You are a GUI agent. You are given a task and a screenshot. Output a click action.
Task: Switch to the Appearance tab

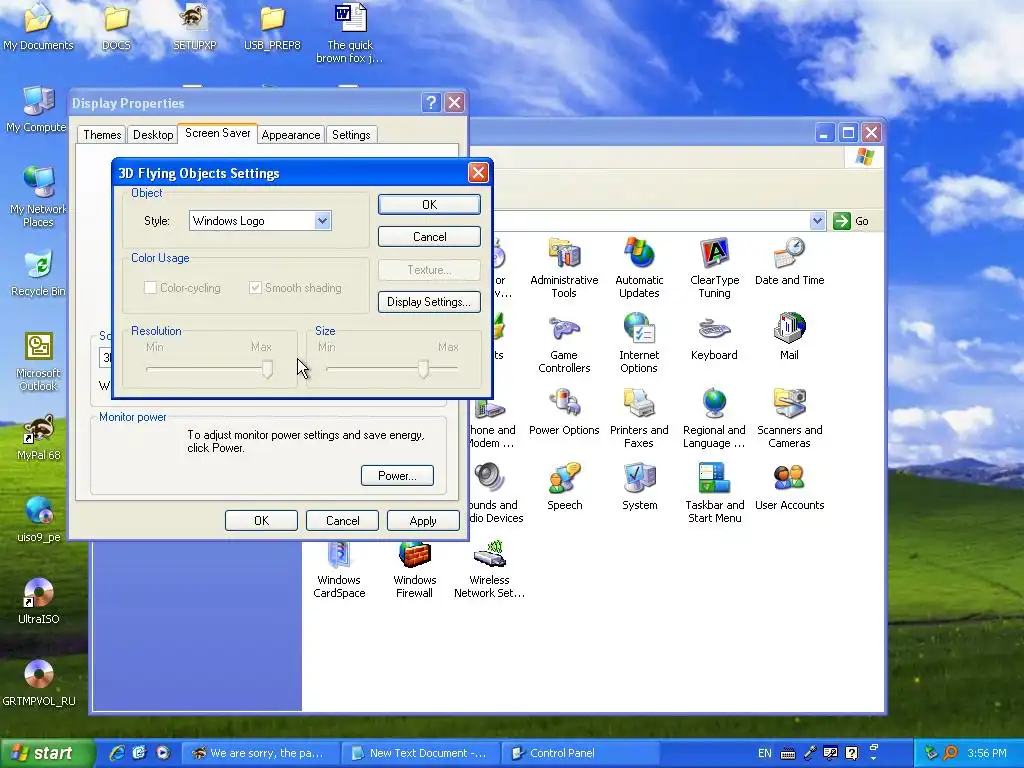291,135
